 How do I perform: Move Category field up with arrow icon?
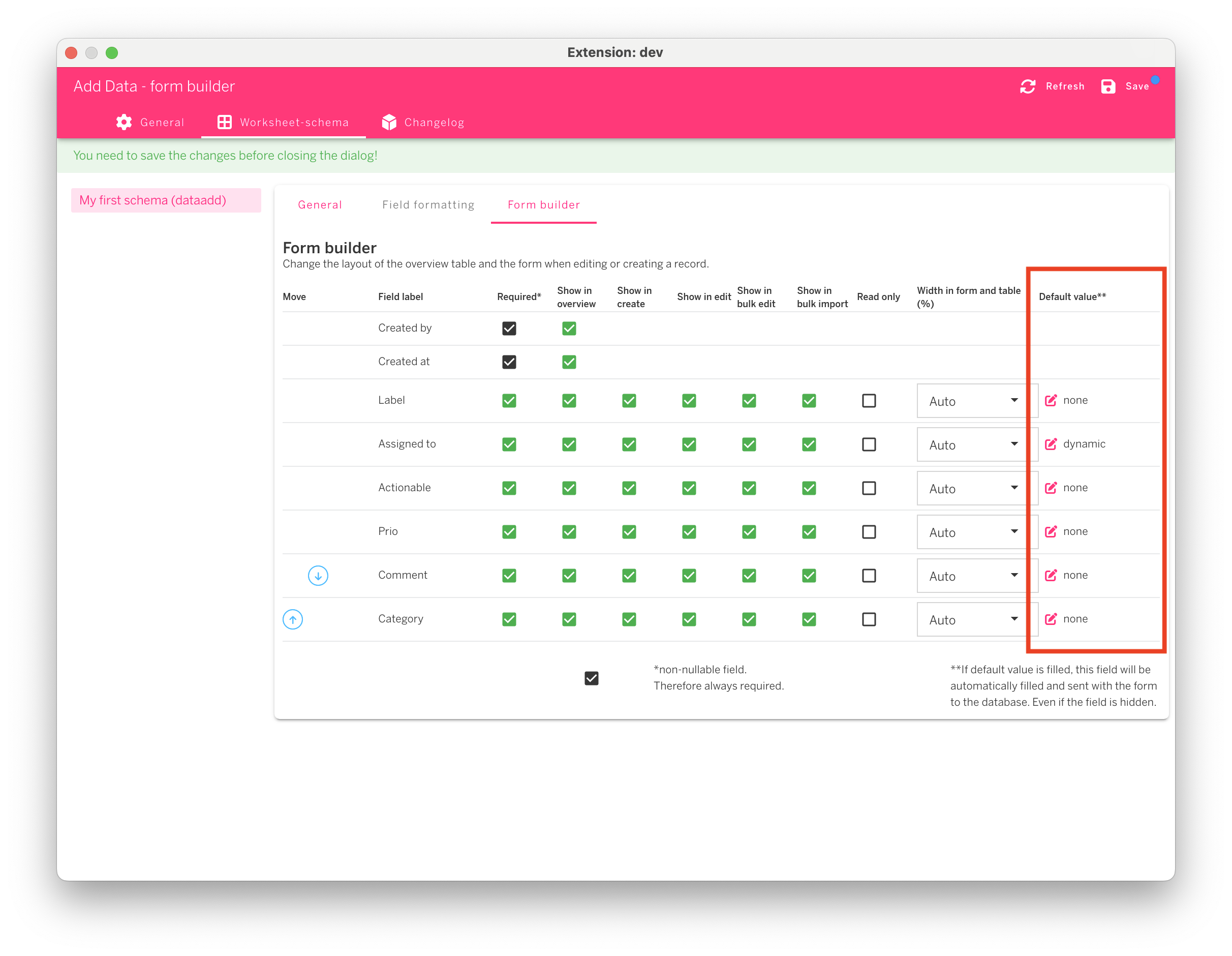(x=292, y=619)
